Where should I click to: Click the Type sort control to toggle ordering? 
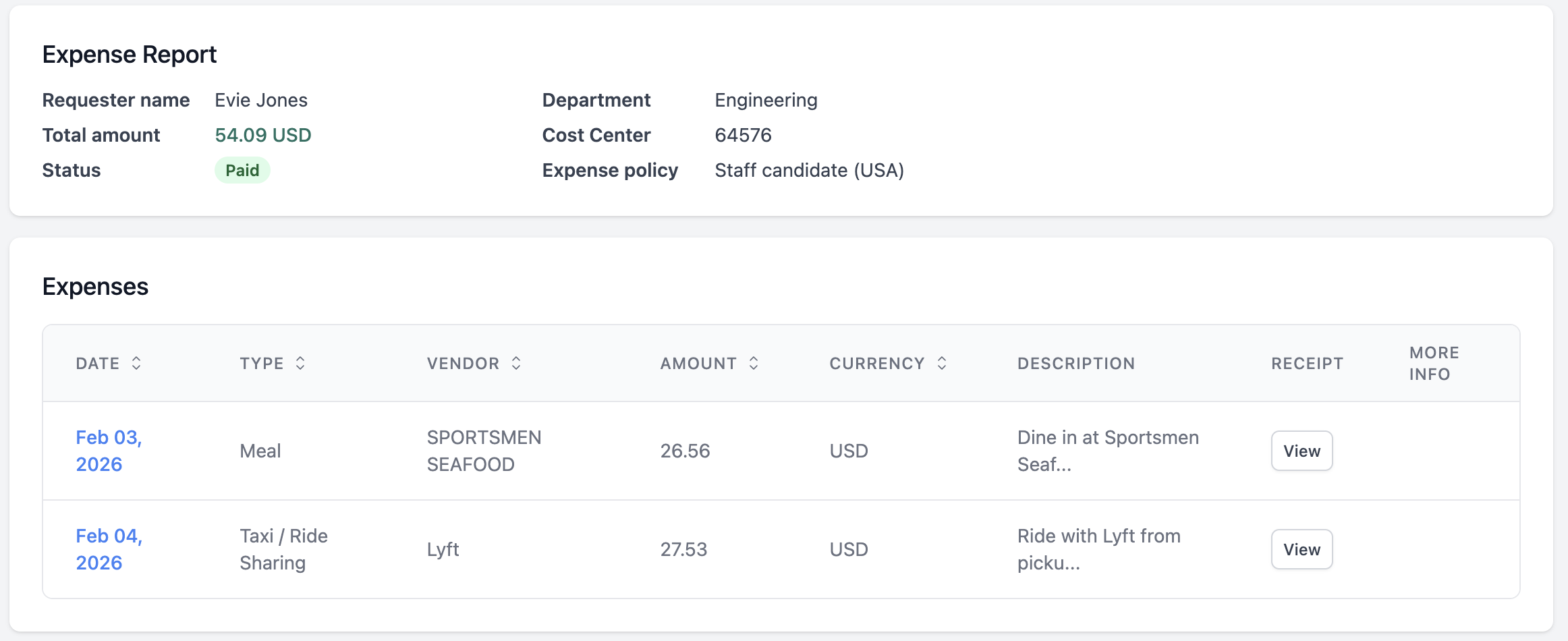301,363
